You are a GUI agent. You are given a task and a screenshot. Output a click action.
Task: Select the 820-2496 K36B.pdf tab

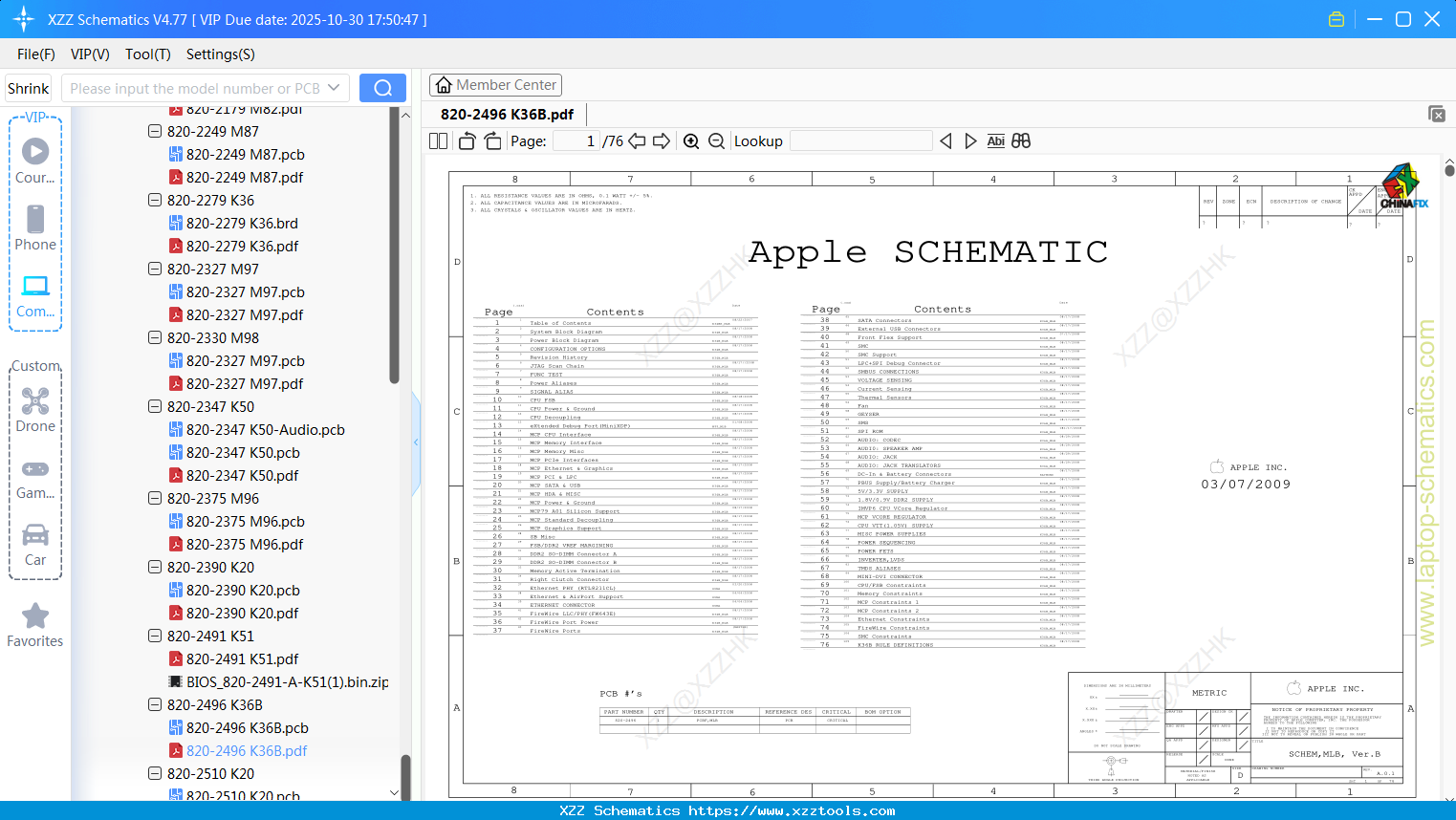coord(507,115)
